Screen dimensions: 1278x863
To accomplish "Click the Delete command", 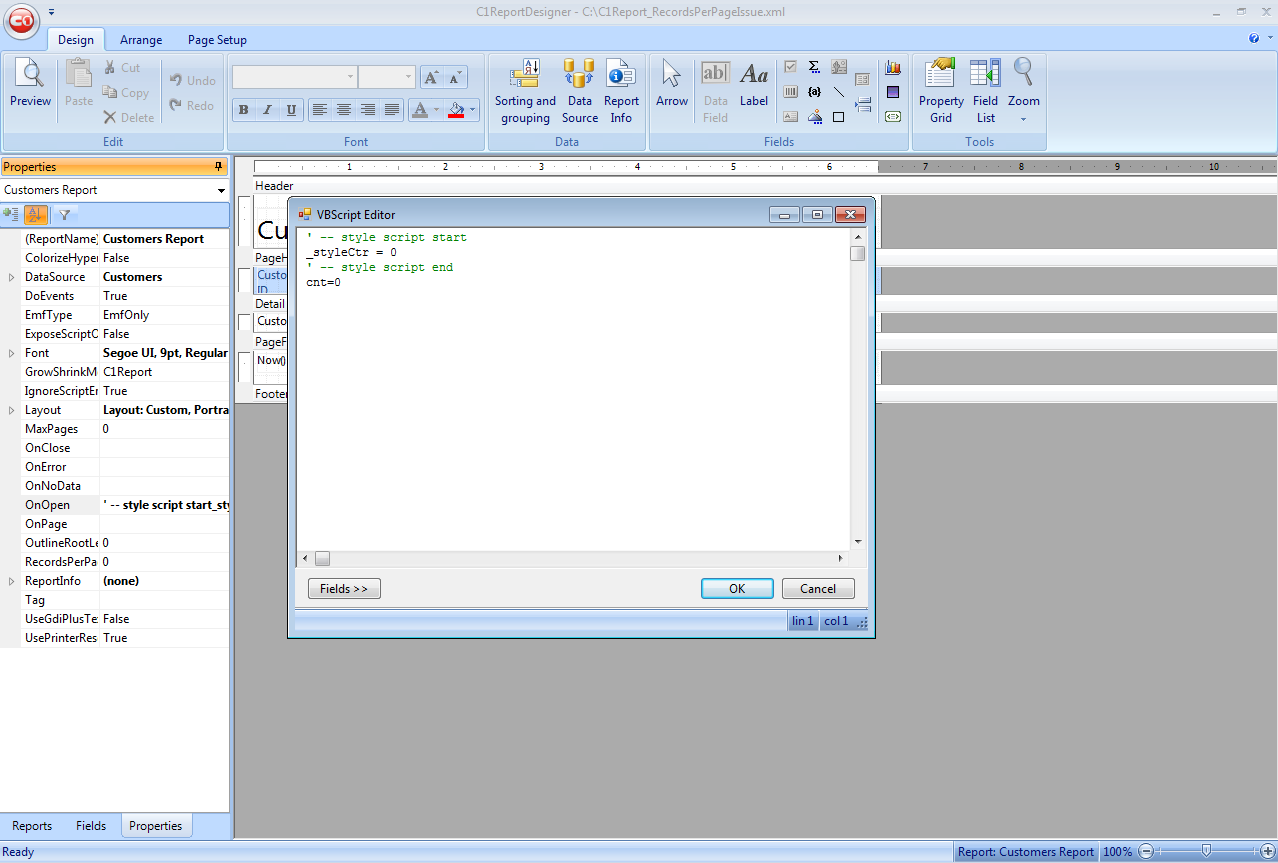I will click(x=129, y=117).
